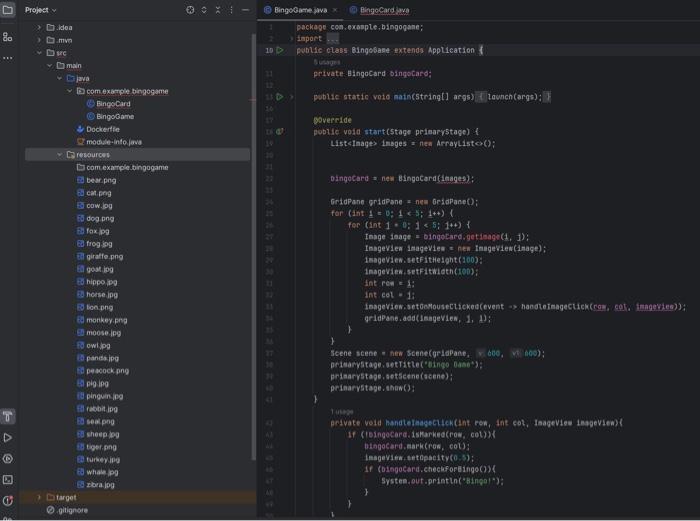The width and height of the screenshot is (700, 521).
Task: Collapse the com.example.bingogame package under java
Action: coord(70,91)
